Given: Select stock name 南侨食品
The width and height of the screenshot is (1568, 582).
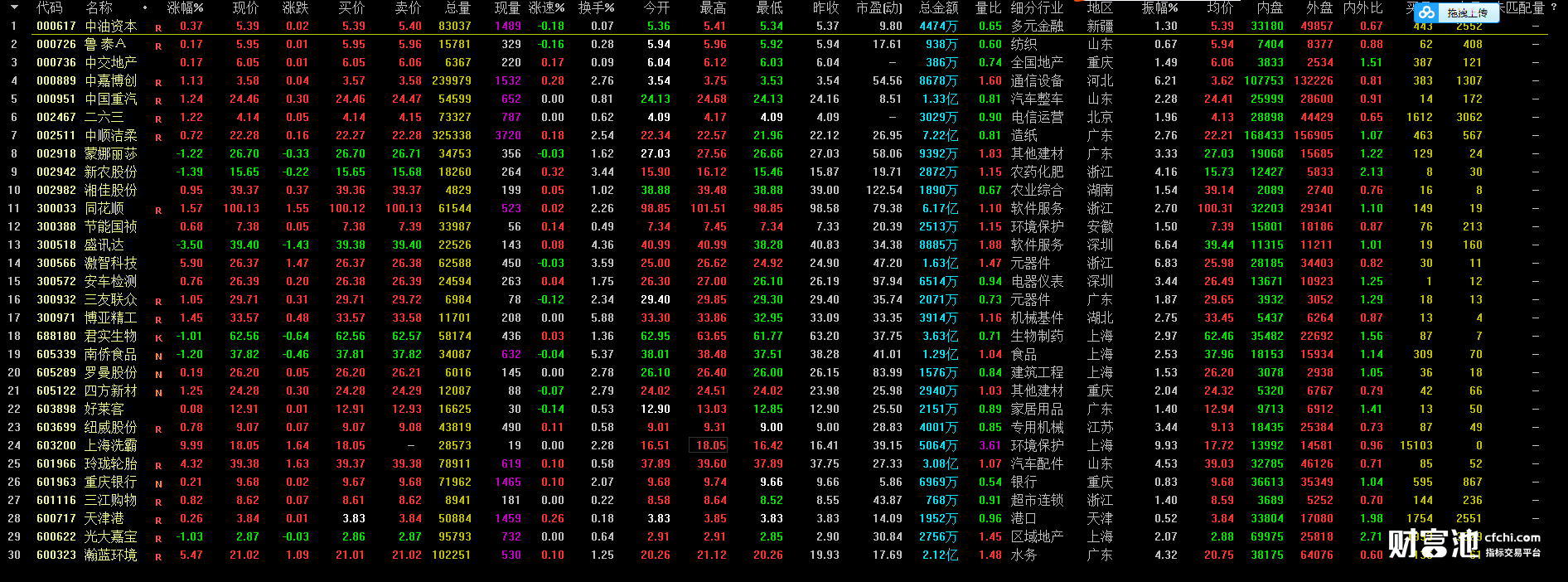Looking at the screenshot, I should 111,354.
